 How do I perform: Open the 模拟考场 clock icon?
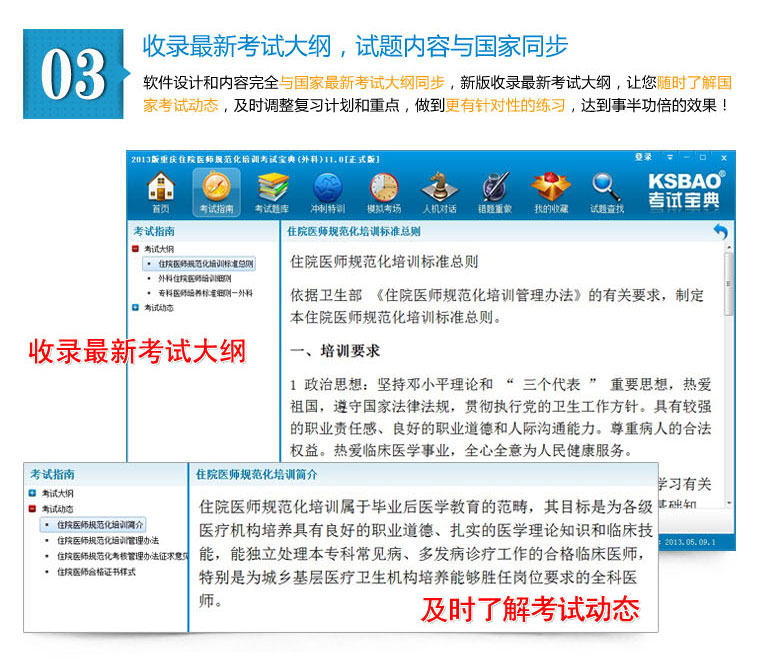point(384,192)
